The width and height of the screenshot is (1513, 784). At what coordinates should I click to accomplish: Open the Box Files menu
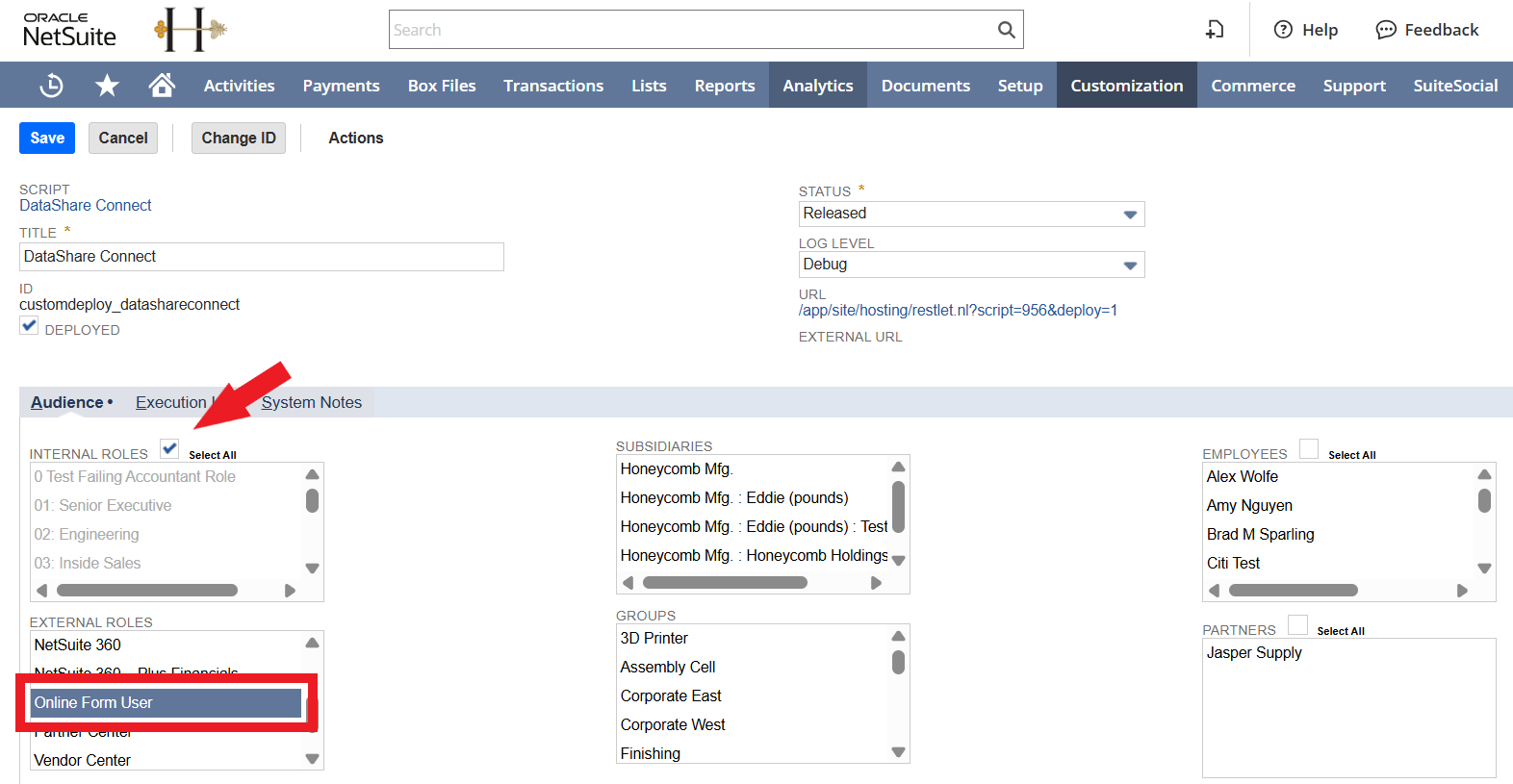tap(442, 86)
